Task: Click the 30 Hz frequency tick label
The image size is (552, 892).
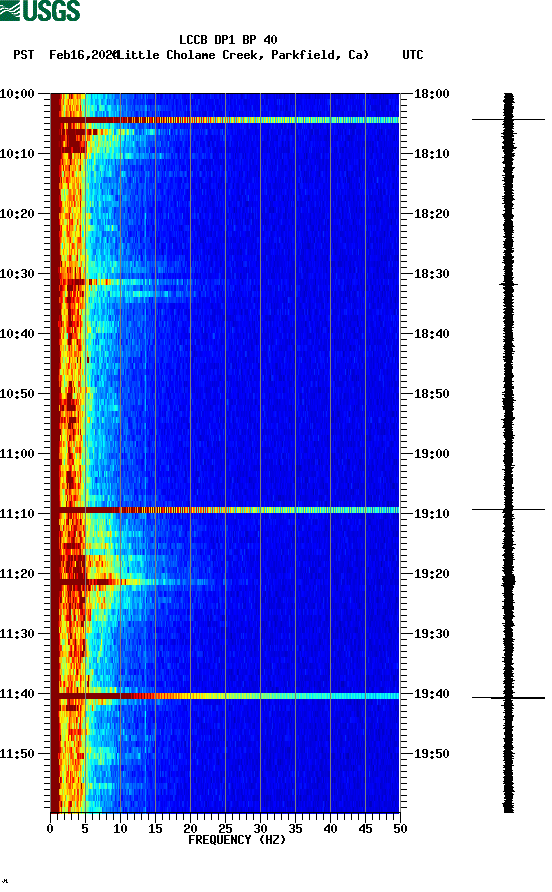Action: click(x=260, y=829)
